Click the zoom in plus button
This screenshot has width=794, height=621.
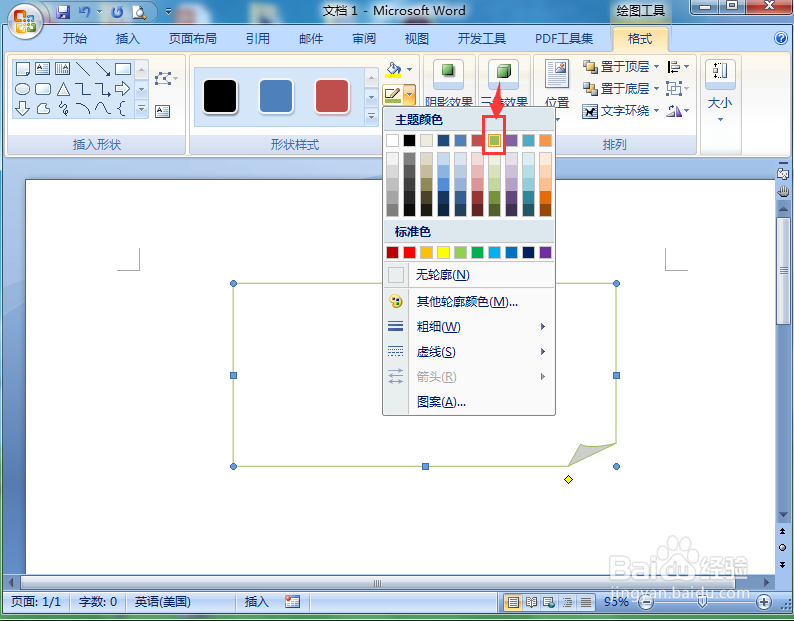[x=764, y=602]
